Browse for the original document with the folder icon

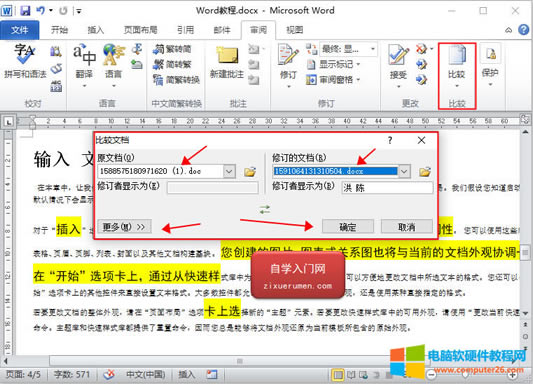[250, 171]
